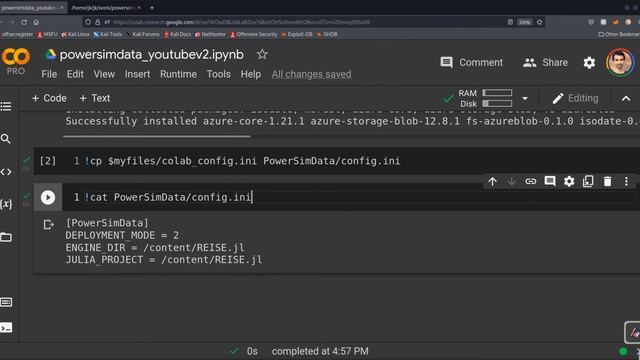Use the horizontal output scrollbar
This screenshot has height=360, width=640.
[157, 136]
